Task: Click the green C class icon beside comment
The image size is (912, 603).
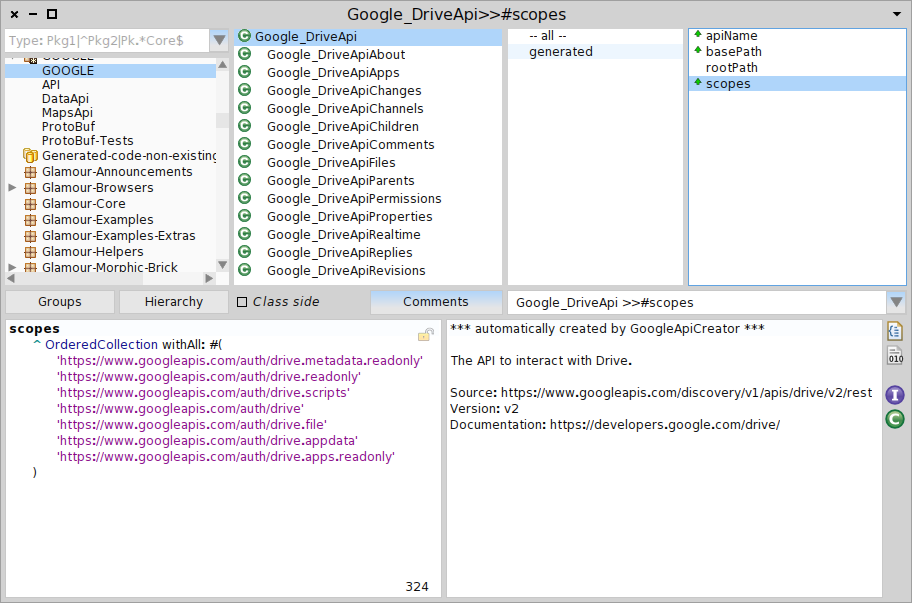Action: (895, 419)
